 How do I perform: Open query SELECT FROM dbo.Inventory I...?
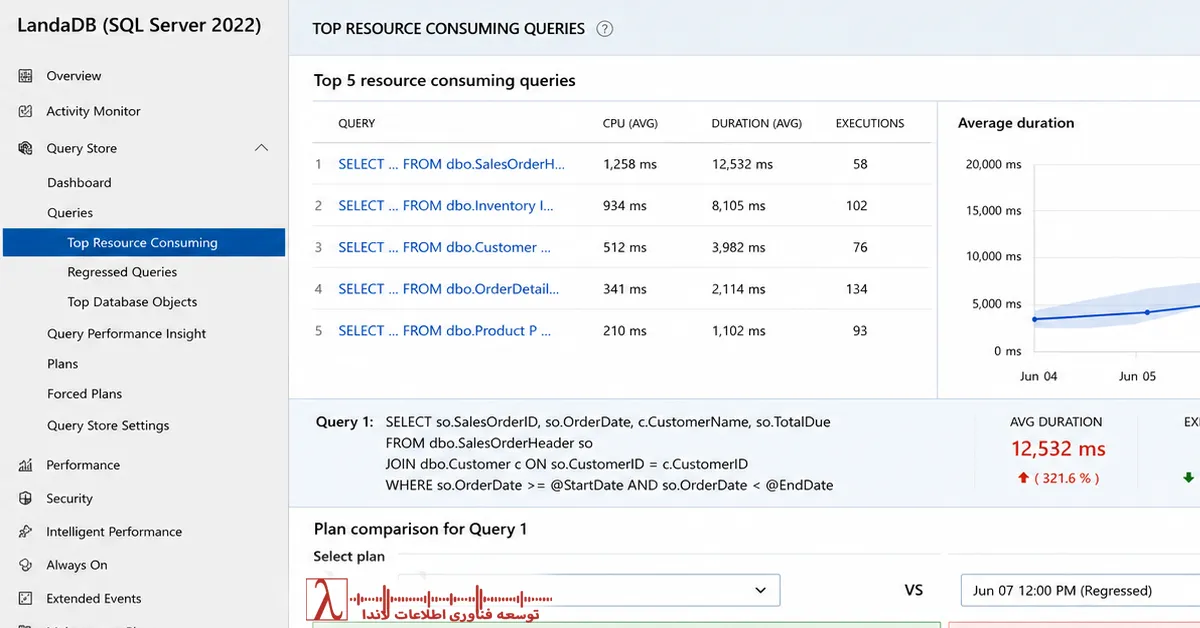point(446,205)
